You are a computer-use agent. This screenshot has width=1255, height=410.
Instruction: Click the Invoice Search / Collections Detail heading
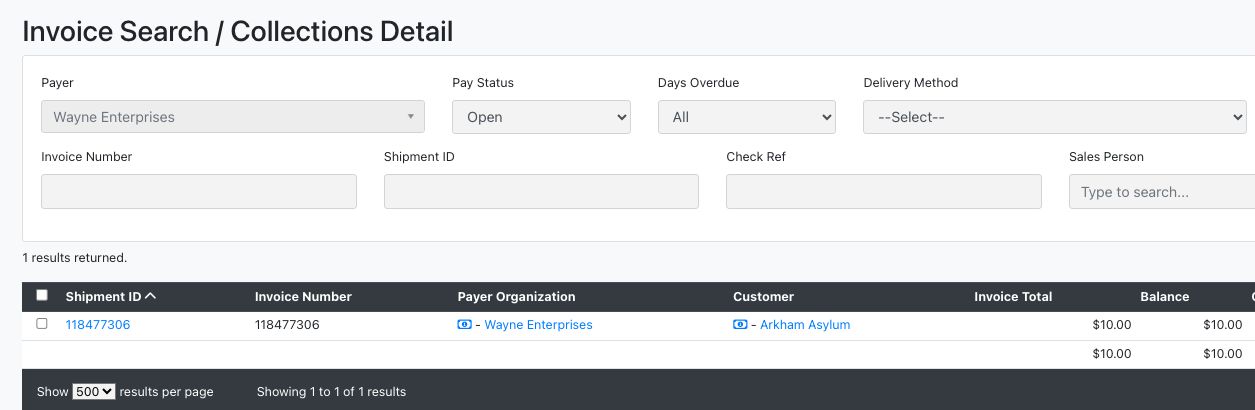pos(238,31)
